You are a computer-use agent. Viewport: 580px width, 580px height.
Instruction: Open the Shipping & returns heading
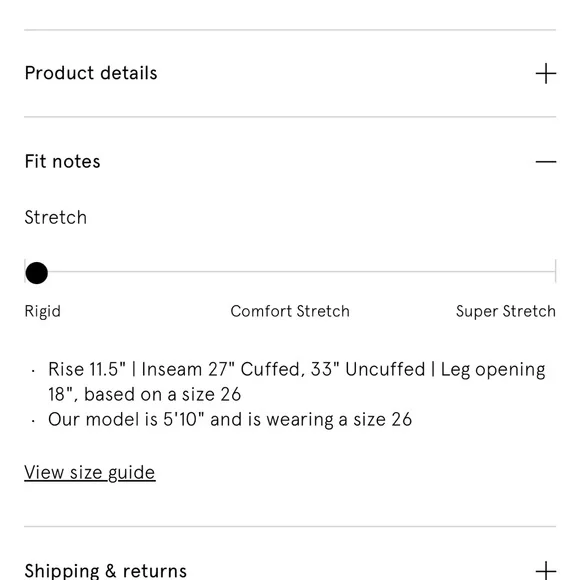tap(106, 571)
